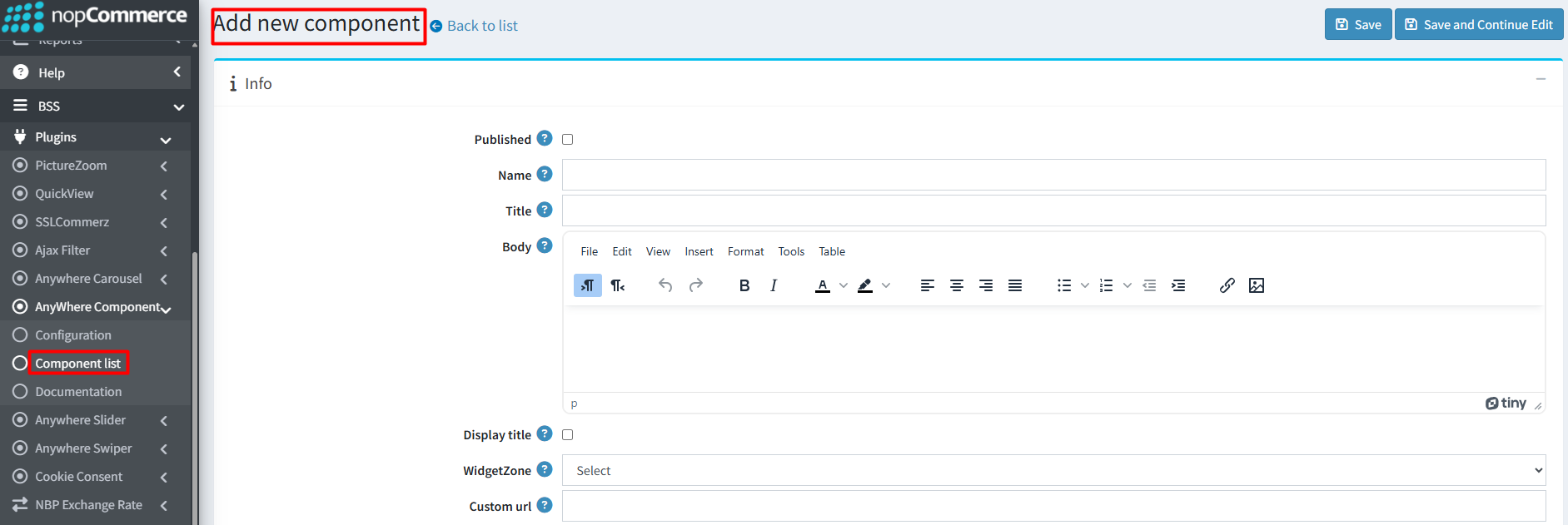This screenshot has height=525, width=1568.
Task: Expand bullet list style options arrow
Action: [x=1085, y=285]
